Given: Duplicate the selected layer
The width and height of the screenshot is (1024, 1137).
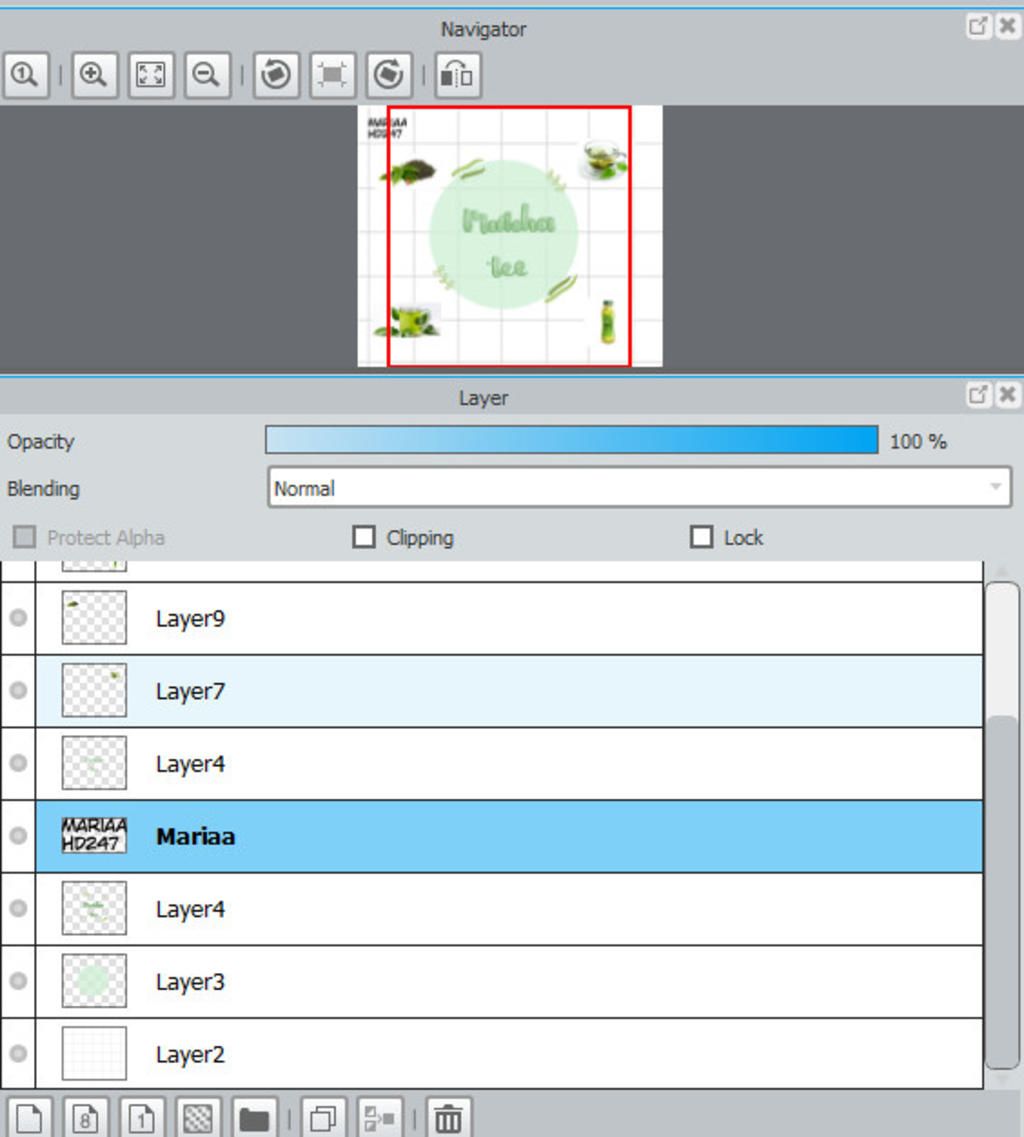Looking at the screenshot, I should 323,1117.
